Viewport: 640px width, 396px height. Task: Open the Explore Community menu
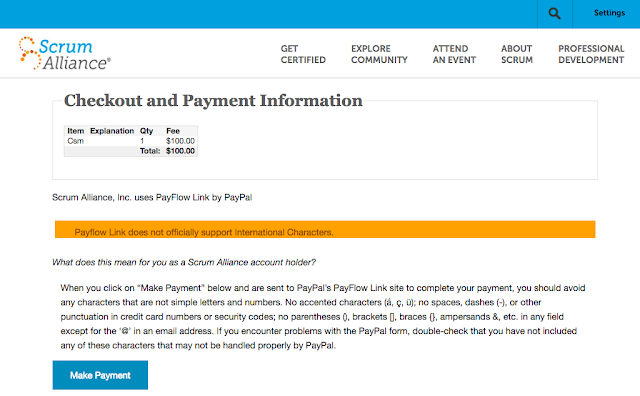[x=379, y=54]
